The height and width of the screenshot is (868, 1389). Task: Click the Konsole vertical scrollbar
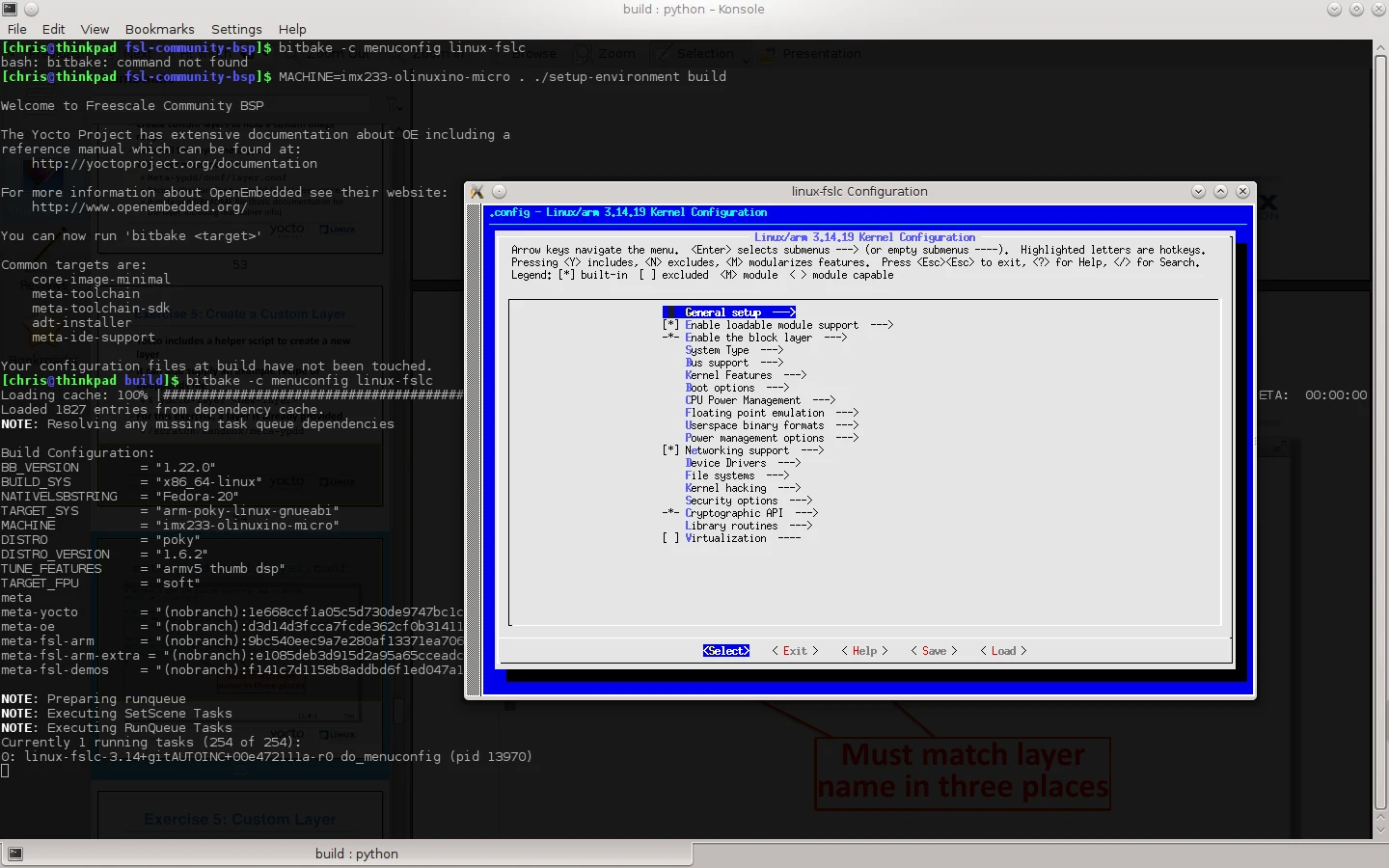coord(1380,434)
